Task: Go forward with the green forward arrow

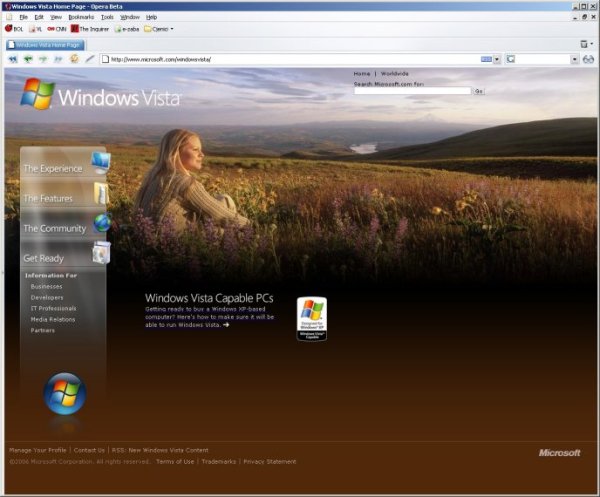Action: (x=43, y=59)
